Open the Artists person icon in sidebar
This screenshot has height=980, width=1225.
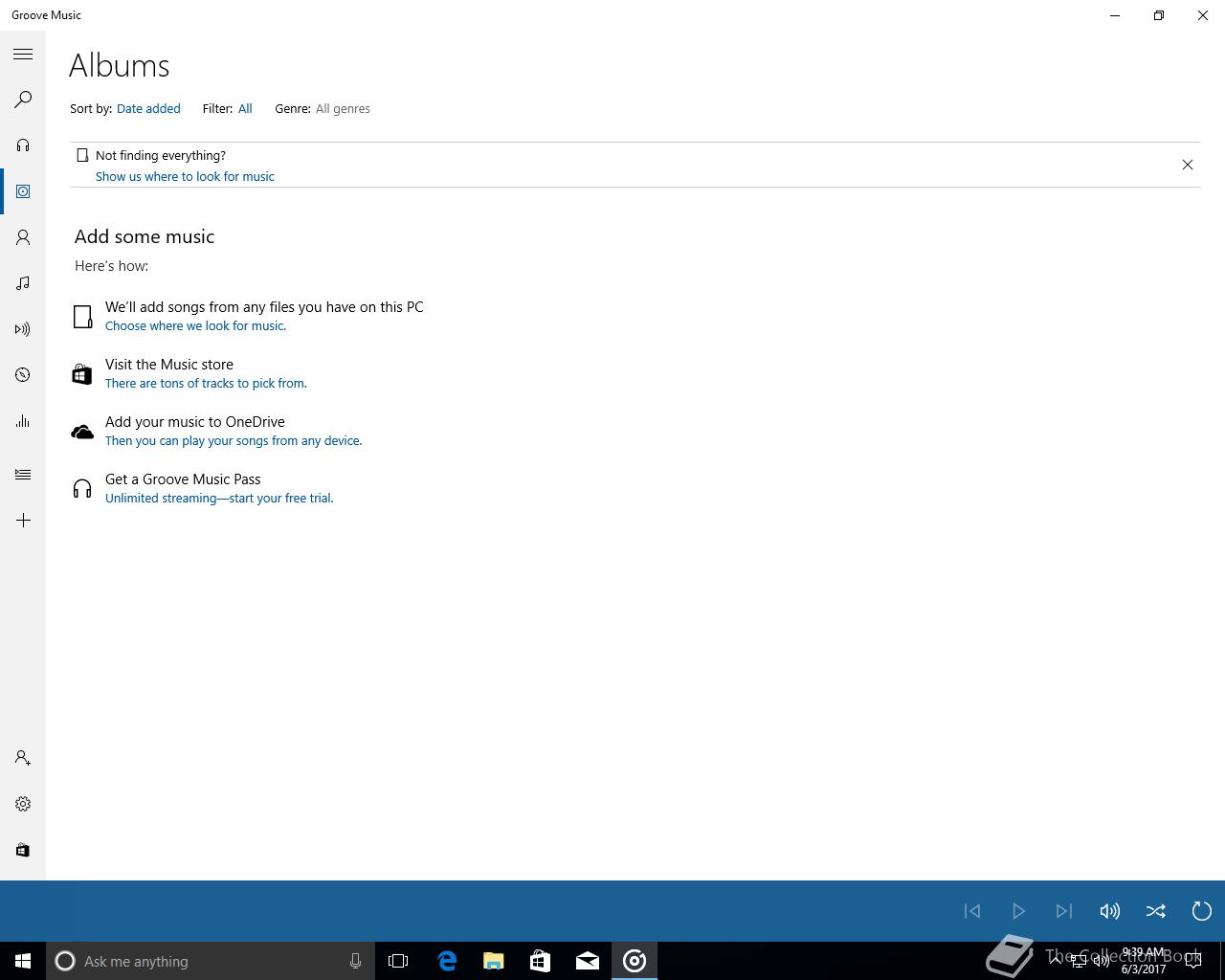pos(23,237)
